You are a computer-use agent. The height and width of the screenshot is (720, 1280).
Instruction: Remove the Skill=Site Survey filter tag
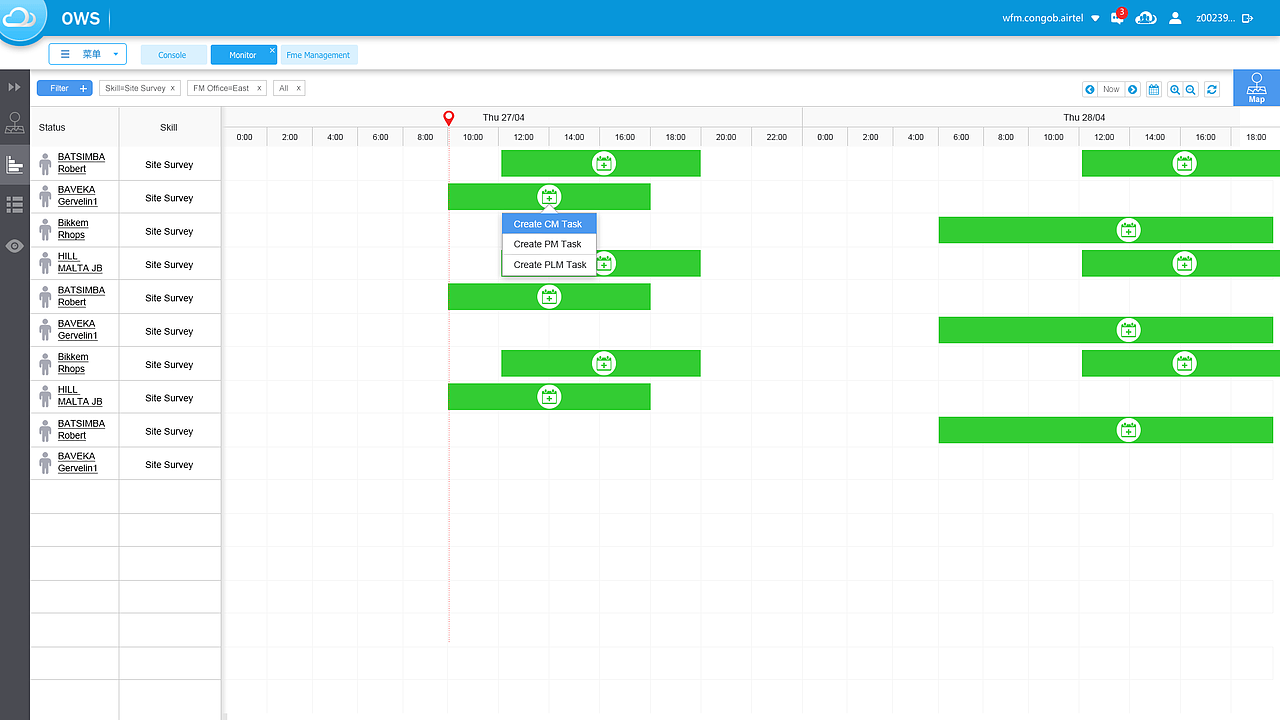pyautogui.click(x=172, y=88)
